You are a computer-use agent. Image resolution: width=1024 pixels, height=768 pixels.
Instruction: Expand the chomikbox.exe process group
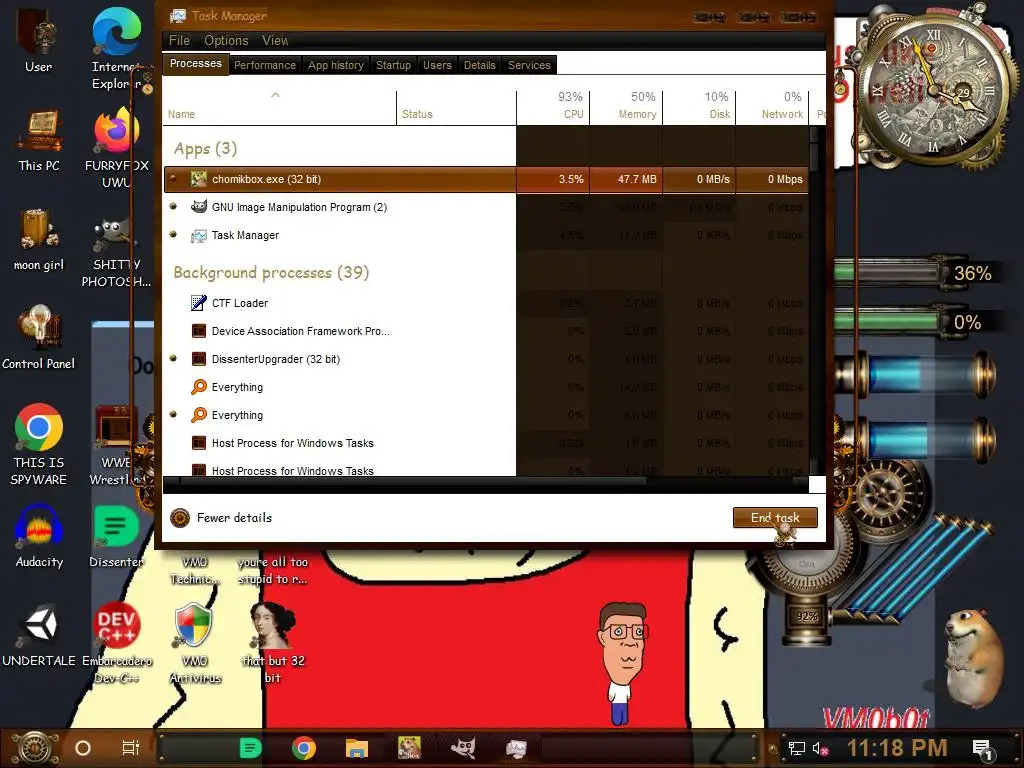point(173,178)
